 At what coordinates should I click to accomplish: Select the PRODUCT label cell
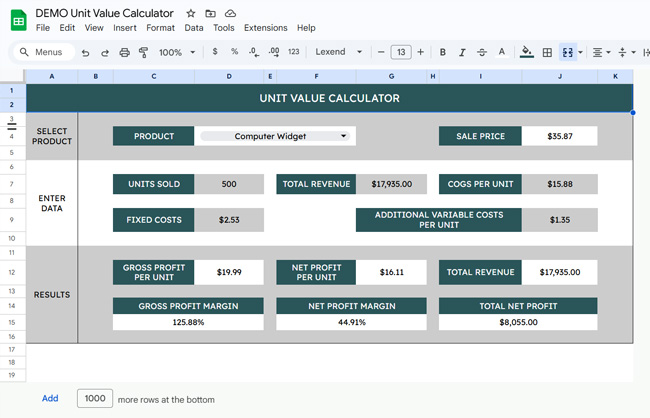point(153,136)
